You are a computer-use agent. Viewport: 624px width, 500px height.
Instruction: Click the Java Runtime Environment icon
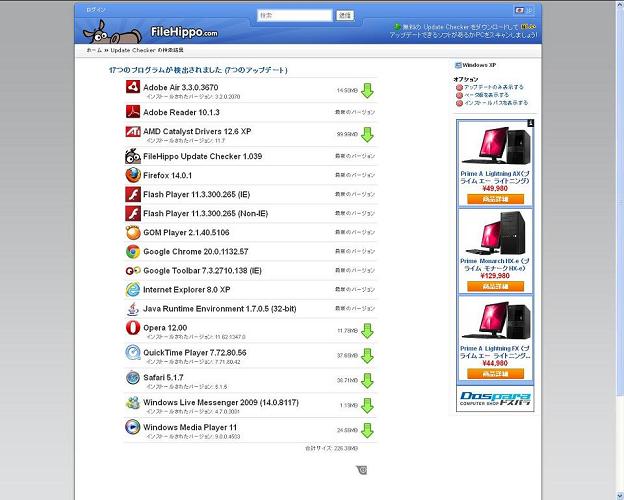click(133, 309)
